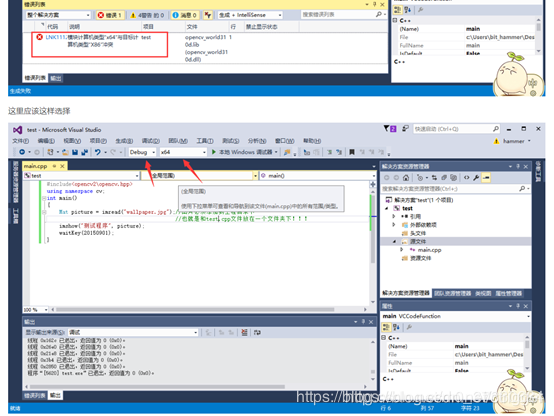Click the hammer account name in the title area
This screenshot has height=416, width=554.
[514, 141]
